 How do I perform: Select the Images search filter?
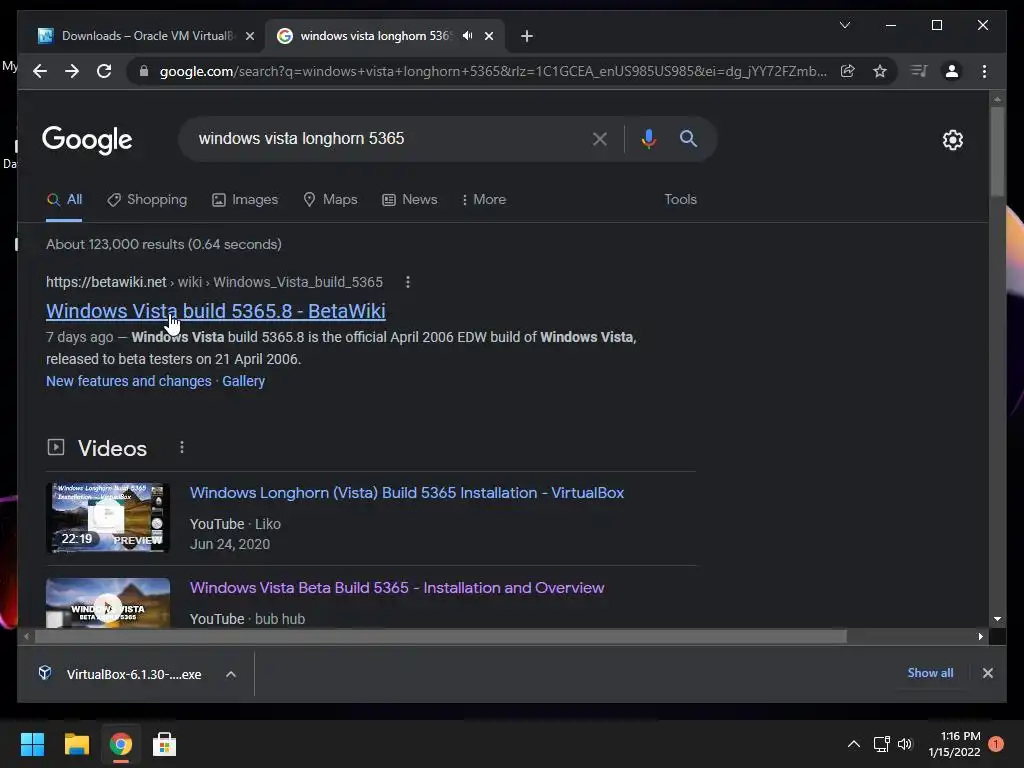tap(245, 200)
